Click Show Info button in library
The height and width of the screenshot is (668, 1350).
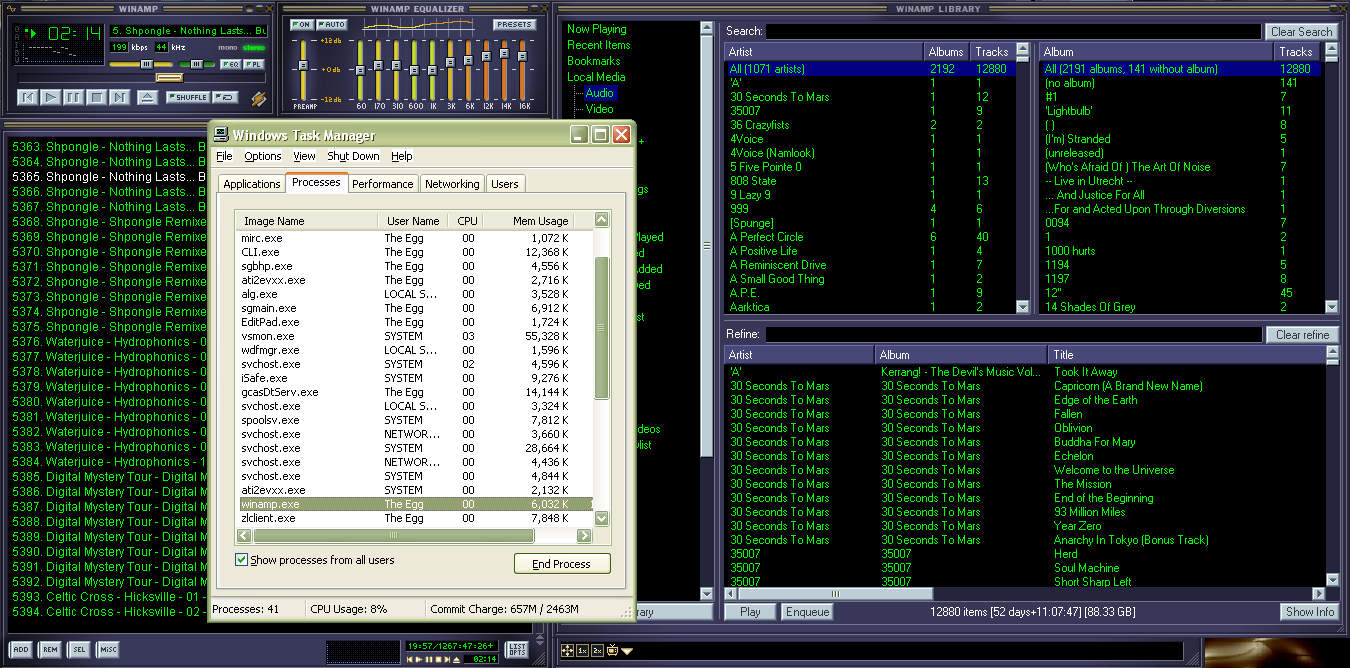click(1310, 612)
